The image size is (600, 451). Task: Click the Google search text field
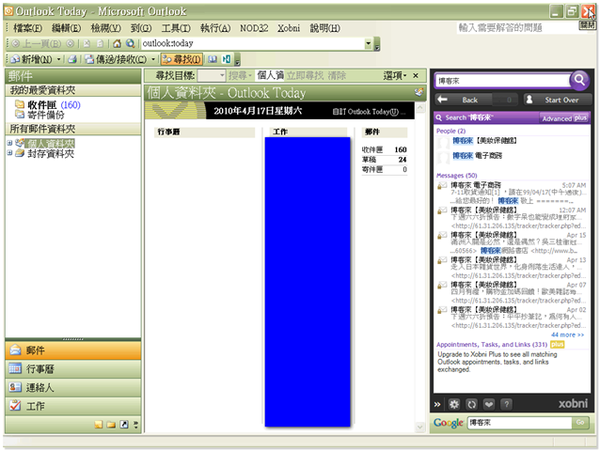click(x=520, y=423)
